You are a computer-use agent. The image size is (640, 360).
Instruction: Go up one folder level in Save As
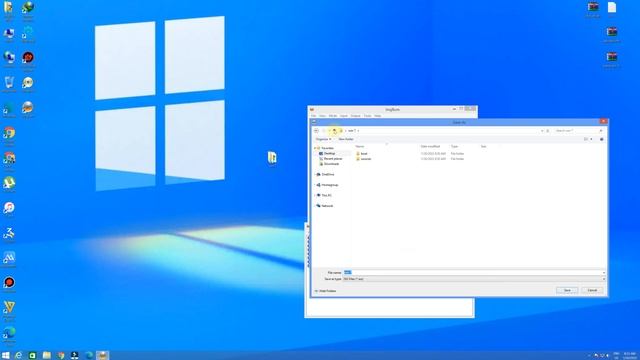[334, 131]
